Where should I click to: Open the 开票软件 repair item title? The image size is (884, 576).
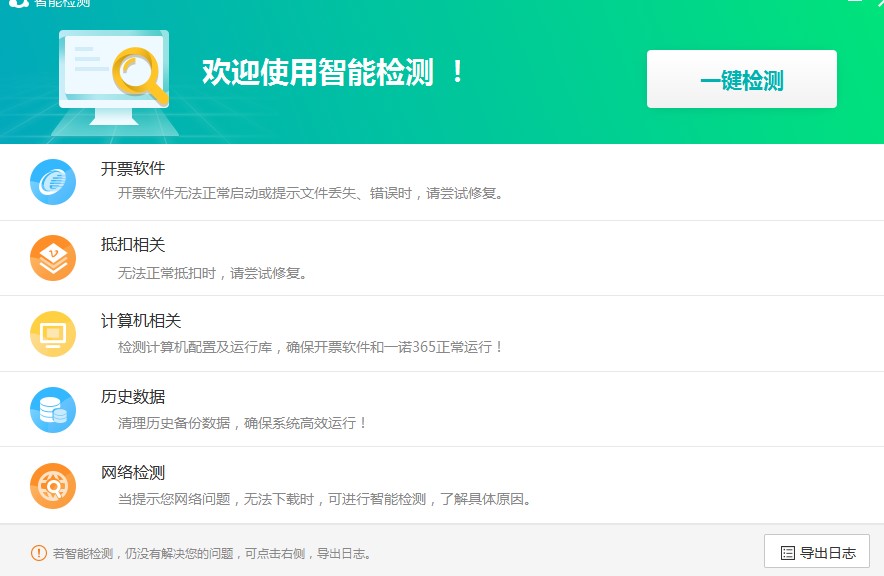[x=133, y=168]
